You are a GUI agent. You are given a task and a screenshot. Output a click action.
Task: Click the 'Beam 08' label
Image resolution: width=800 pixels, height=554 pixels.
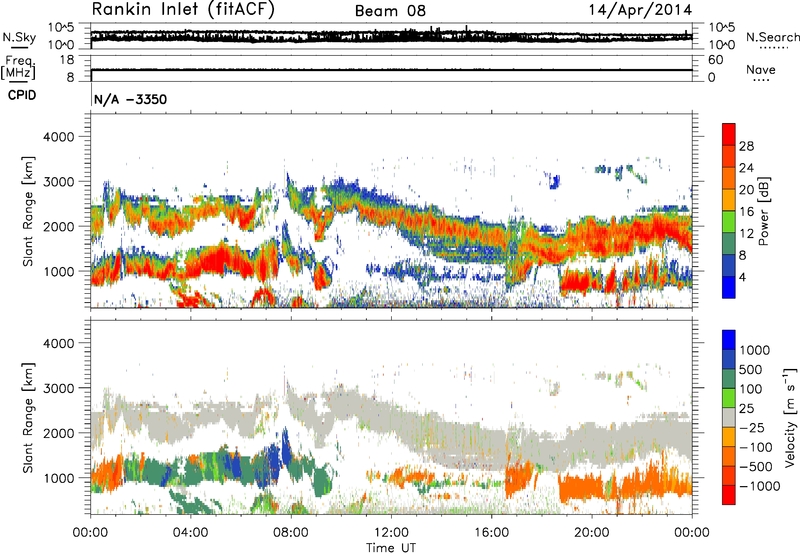(x=390, y=11)
